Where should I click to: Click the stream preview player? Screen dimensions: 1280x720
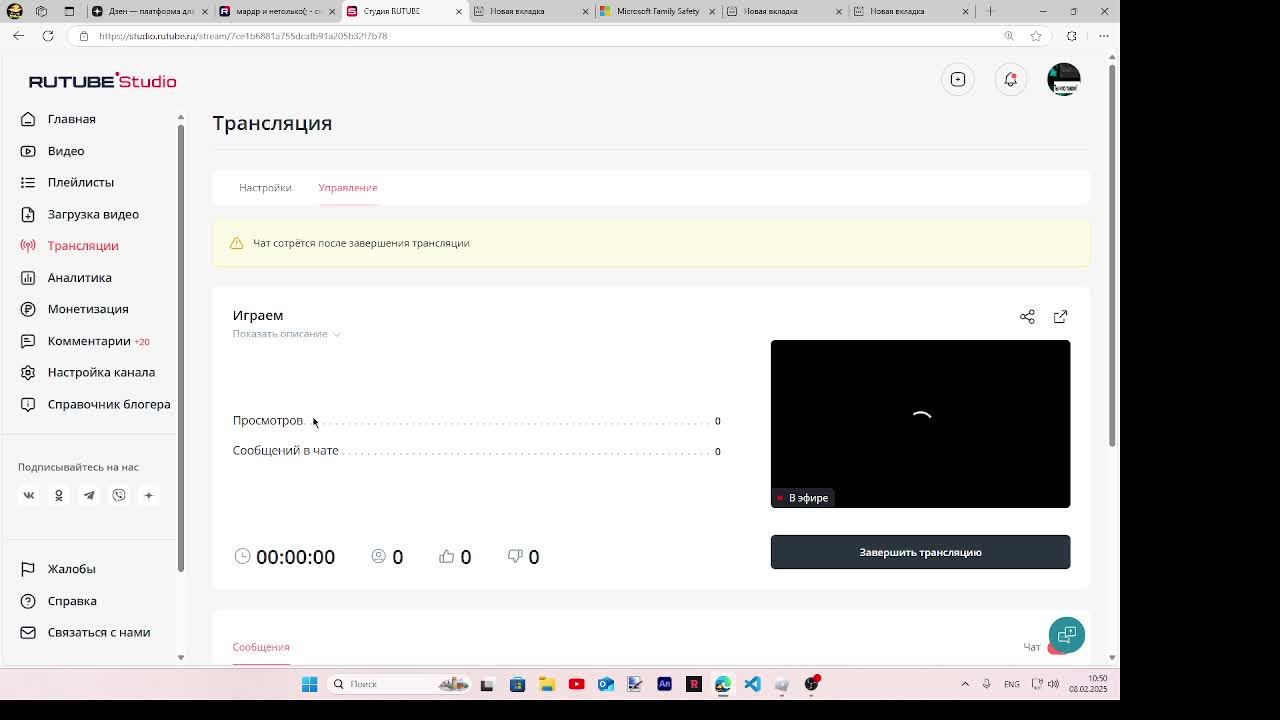[x=920, y=424]
